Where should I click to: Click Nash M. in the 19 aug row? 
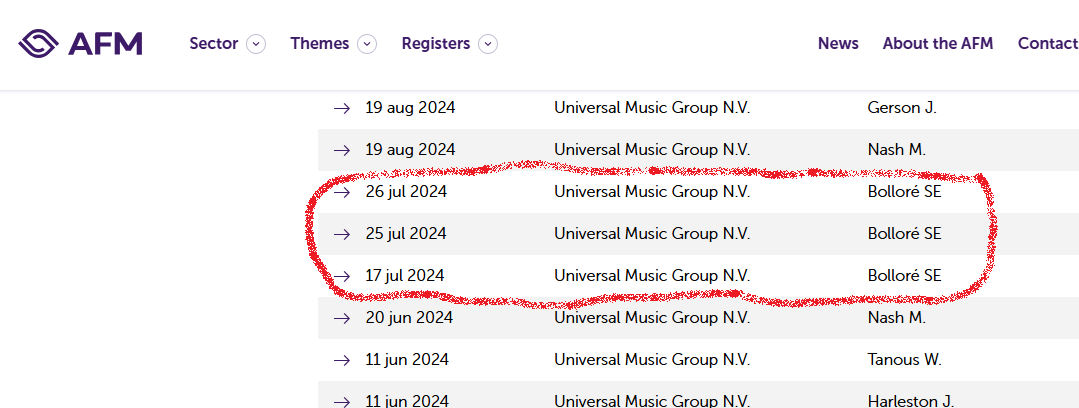(897, 150)
